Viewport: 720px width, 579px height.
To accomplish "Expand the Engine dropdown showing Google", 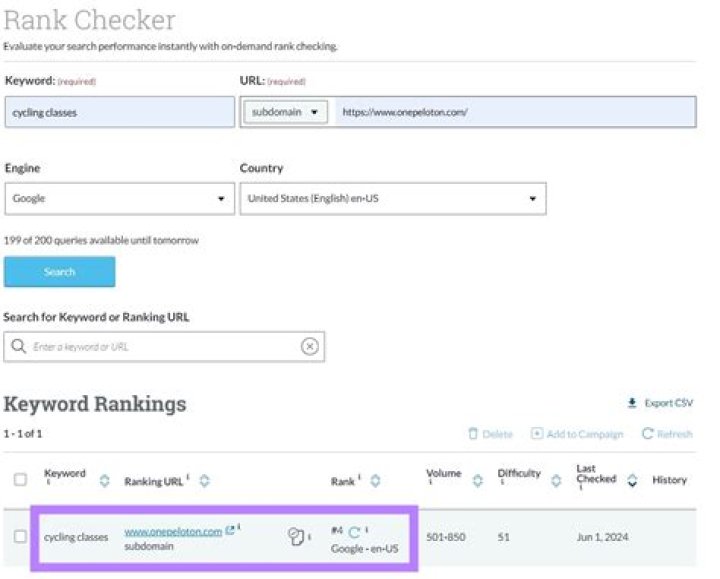I will [x=120, y=198].
